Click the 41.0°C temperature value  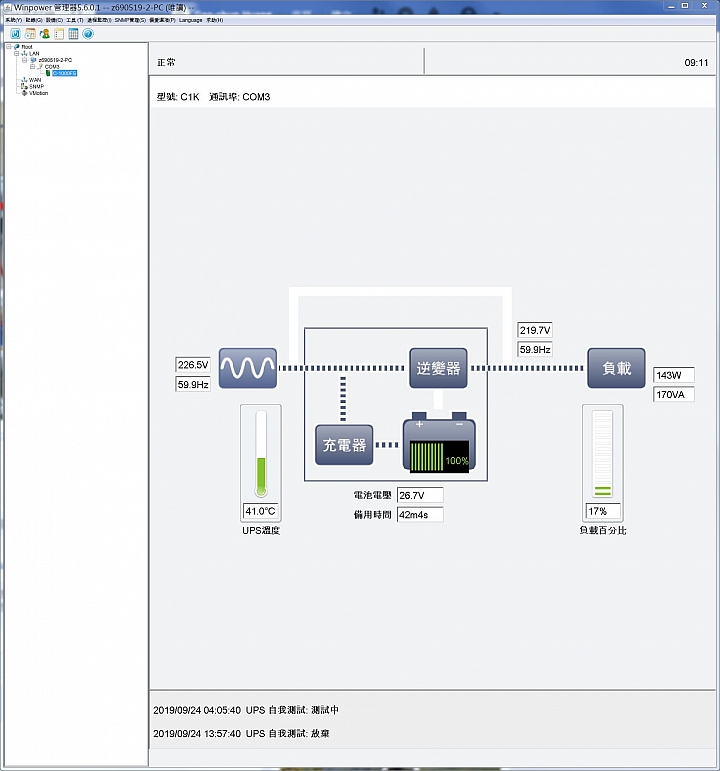(261, 511)
